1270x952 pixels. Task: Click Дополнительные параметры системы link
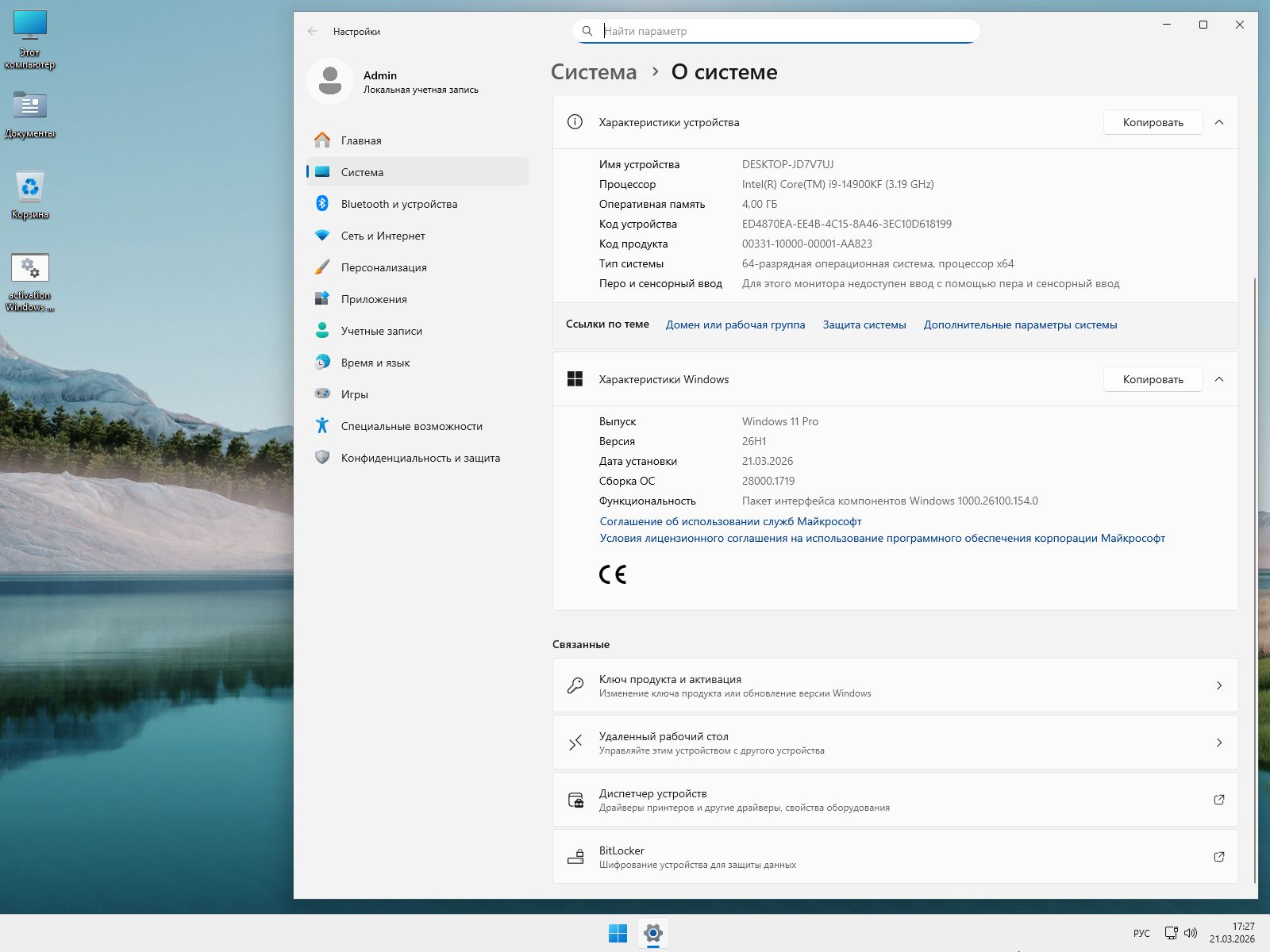pos(1020,324)
